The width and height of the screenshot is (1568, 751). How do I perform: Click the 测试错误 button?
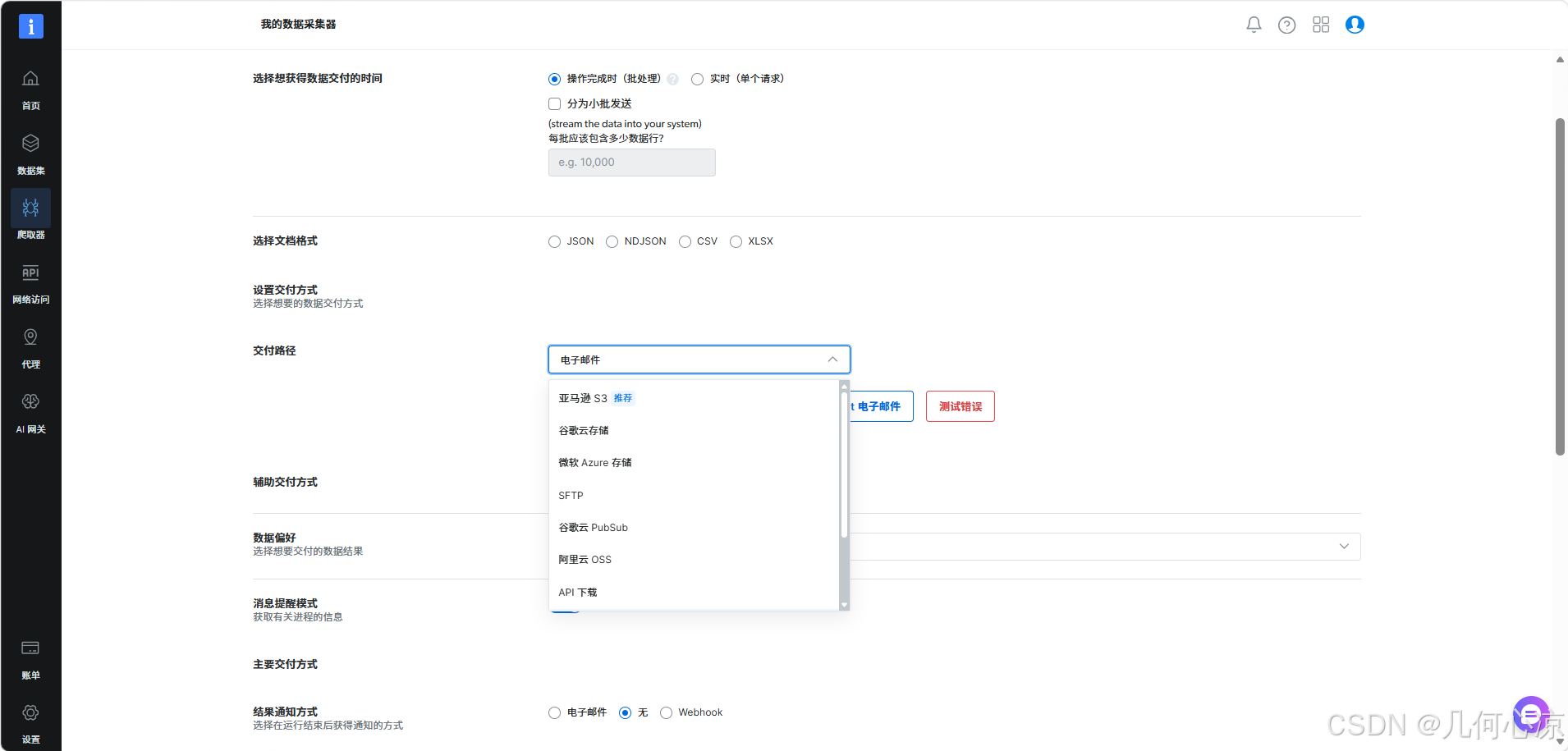click(x=960, y=406)
